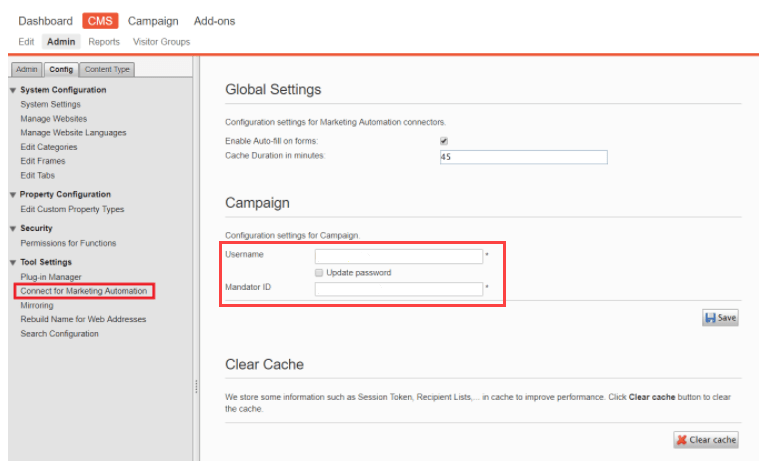Collapse the Security section arrow
This screenshot has width=761, height=465.
pos(13,229)
